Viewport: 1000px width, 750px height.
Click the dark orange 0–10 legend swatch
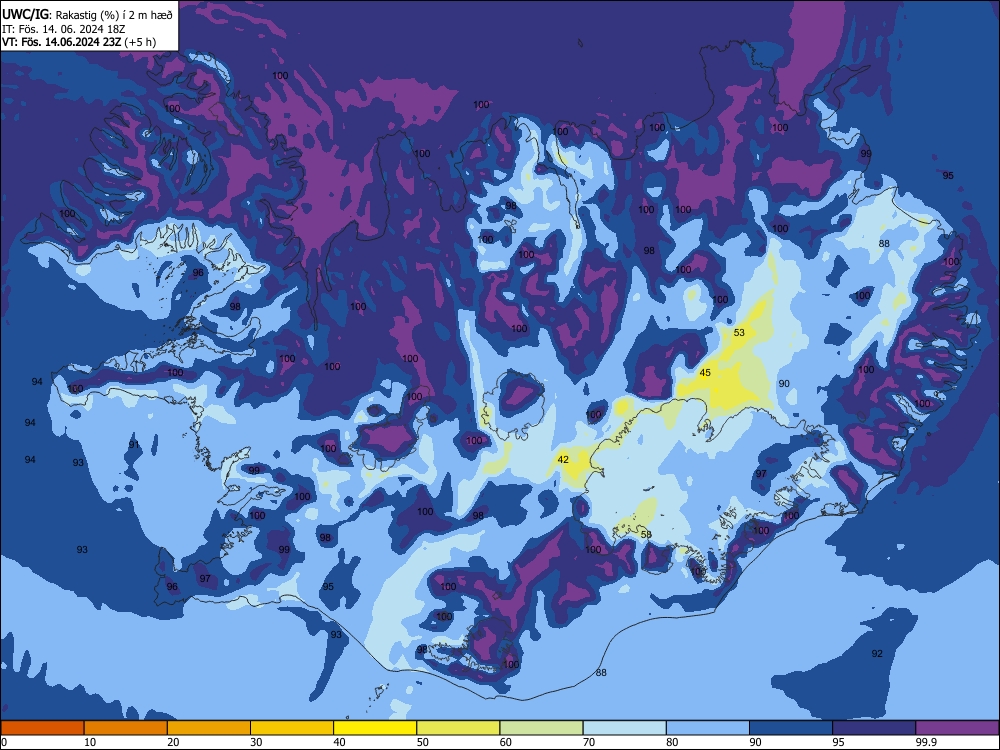[x=42, y=728]
